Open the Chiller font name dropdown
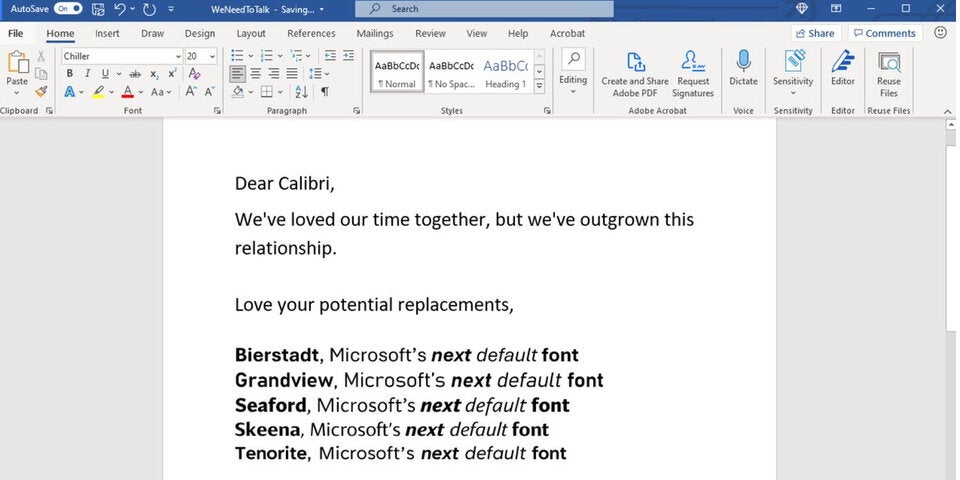 (x=178, y=56)
